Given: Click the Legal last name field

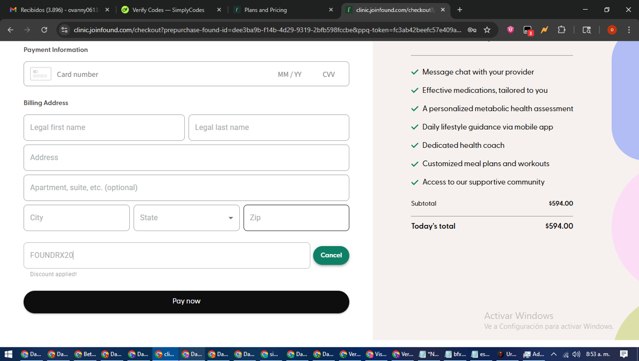Looking at the screenshot, I should (x=269, y=128).
